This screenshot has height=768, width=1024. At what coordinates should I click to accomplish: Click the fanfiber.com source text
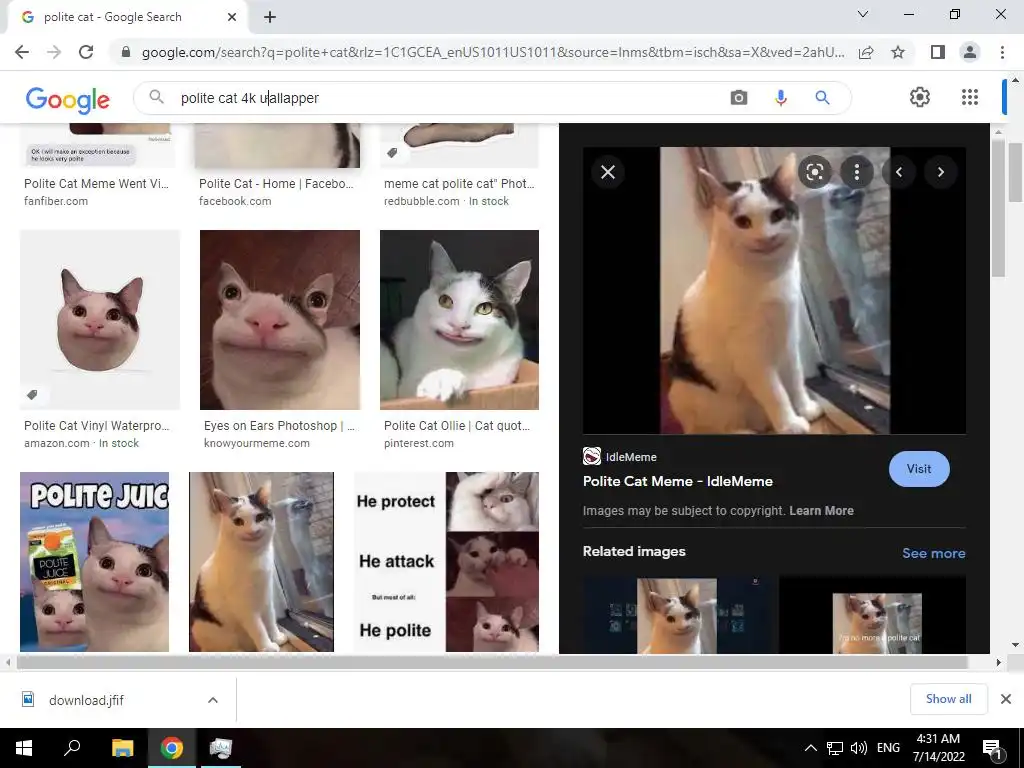tap(56, 201)
